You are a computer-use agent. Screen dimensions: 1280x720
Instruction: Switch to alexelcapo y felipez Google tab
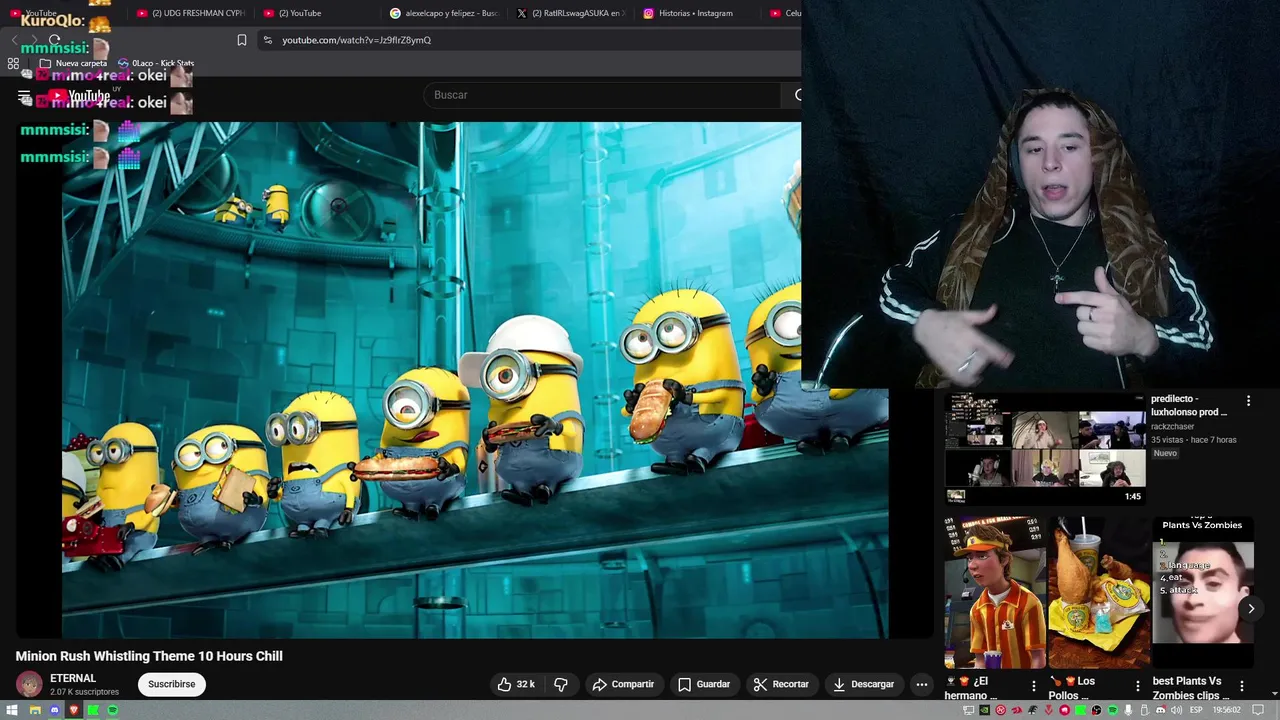tap(444, 13)
